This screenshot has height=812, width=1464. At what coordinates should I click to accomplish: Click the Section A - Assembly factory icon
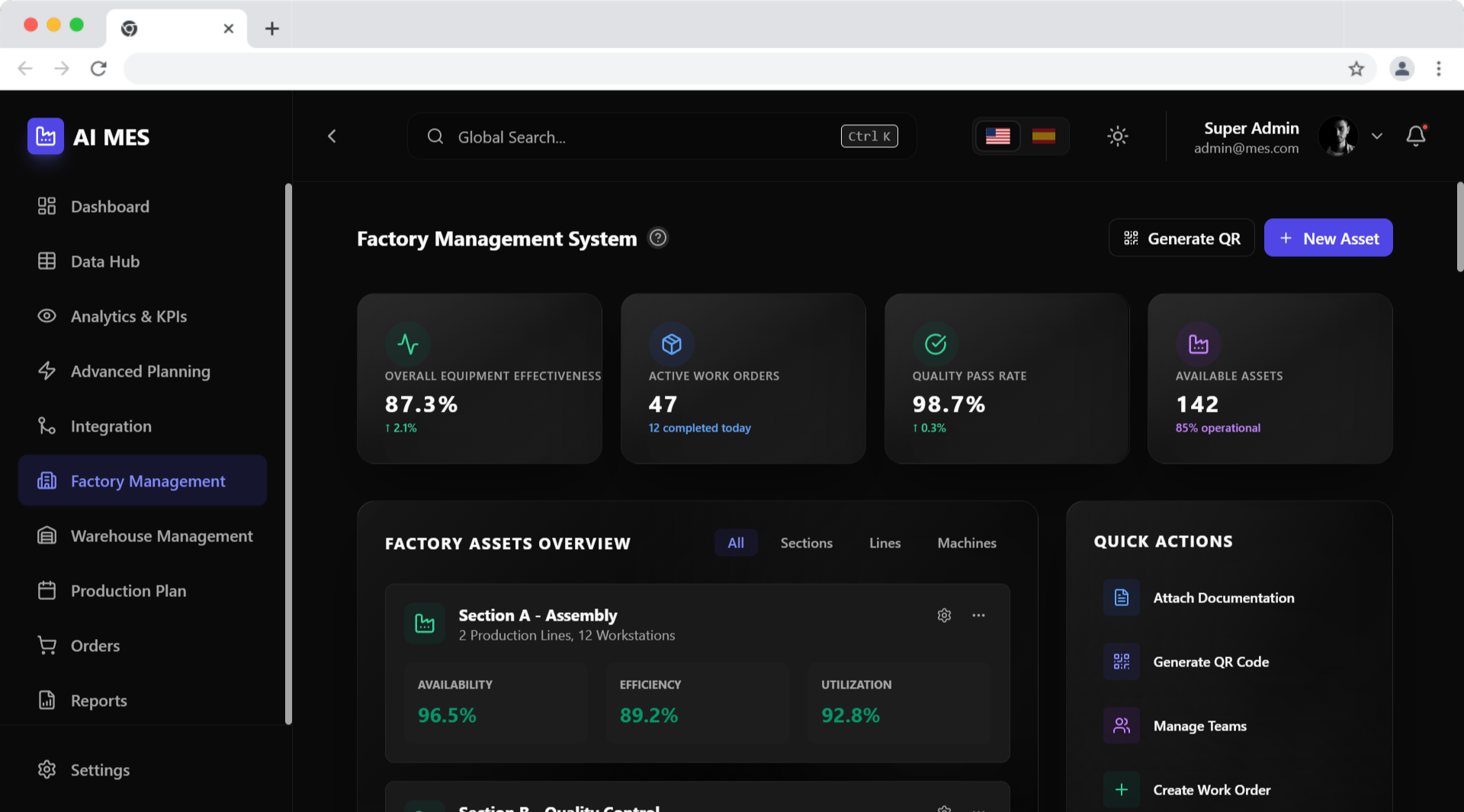[425, 624]
